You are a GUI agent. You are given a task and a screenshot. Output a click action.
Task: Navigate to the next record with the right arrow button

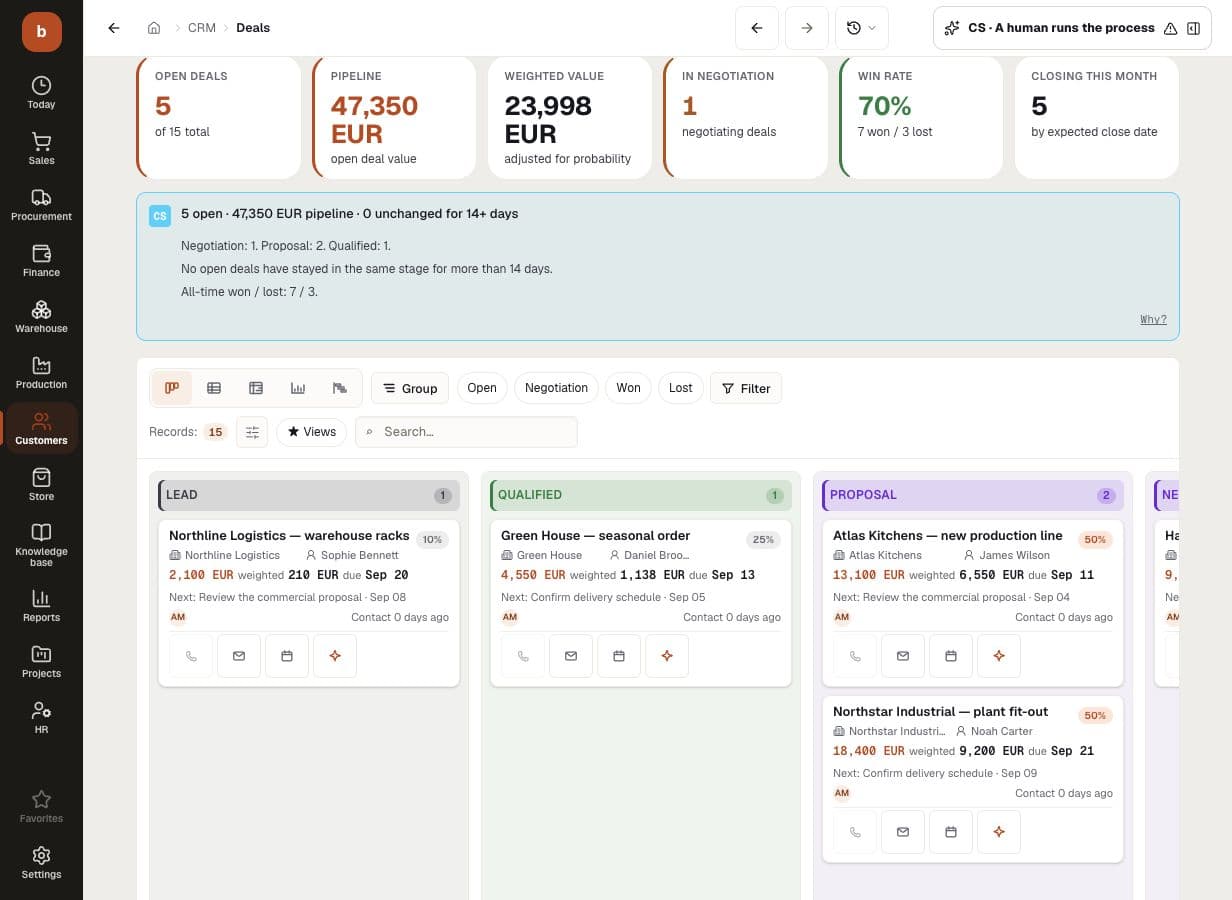point(807,28)
